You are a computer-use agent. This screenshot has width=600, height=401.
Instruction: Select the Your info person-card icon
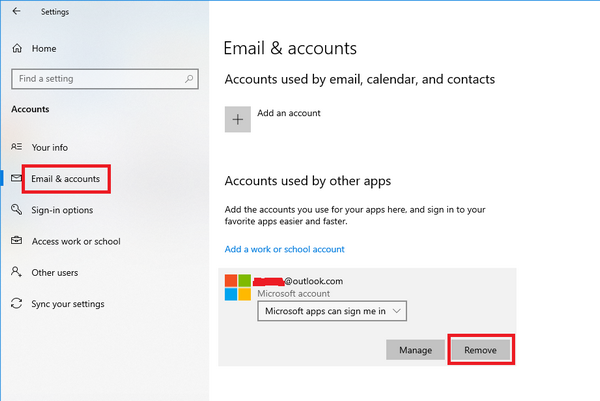[16, 147]
